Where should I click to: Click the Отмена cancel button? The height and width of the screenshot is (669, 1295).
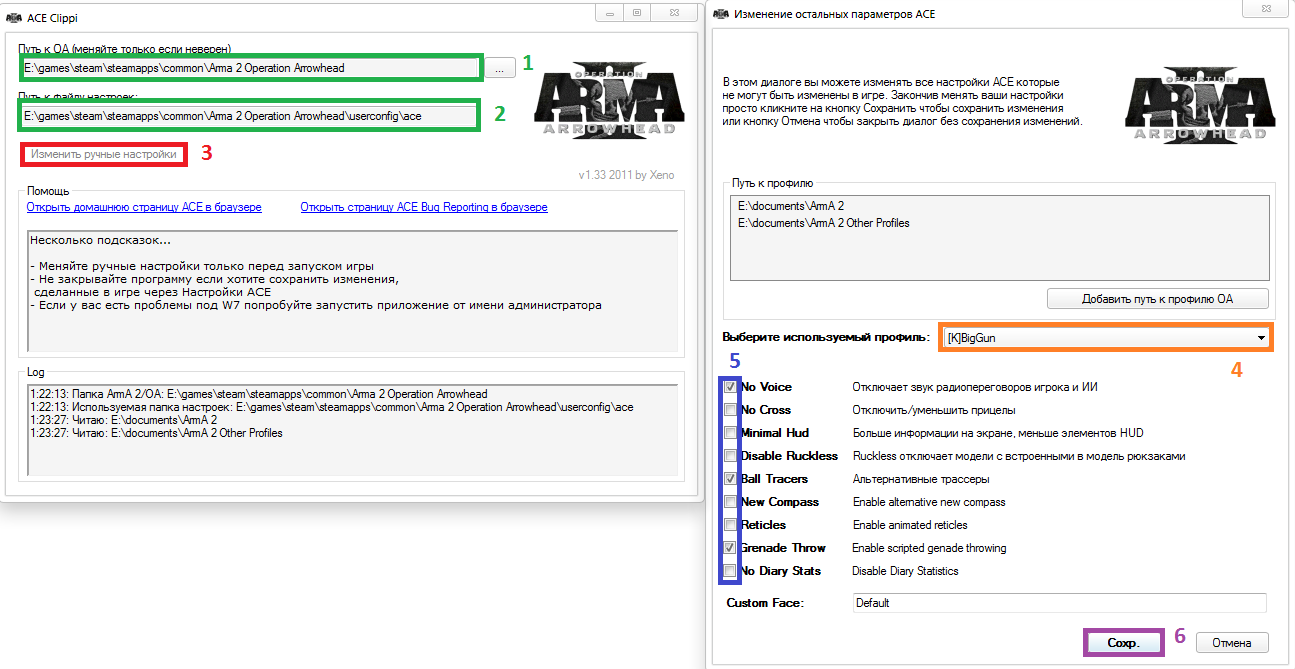coord(1231,642)
